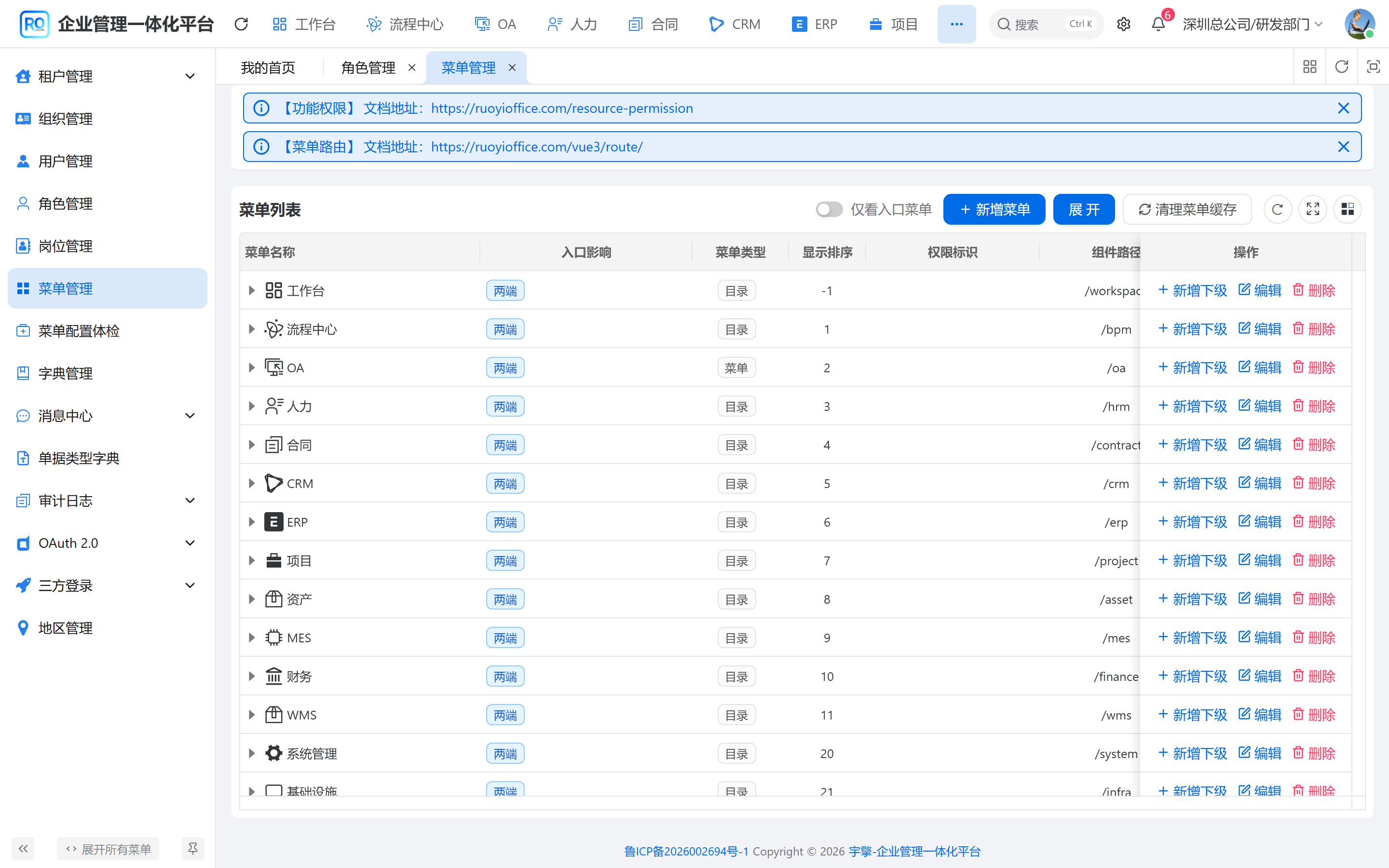
Task: Click 编辑 in the OA row
Action: tap(1260, 367)
